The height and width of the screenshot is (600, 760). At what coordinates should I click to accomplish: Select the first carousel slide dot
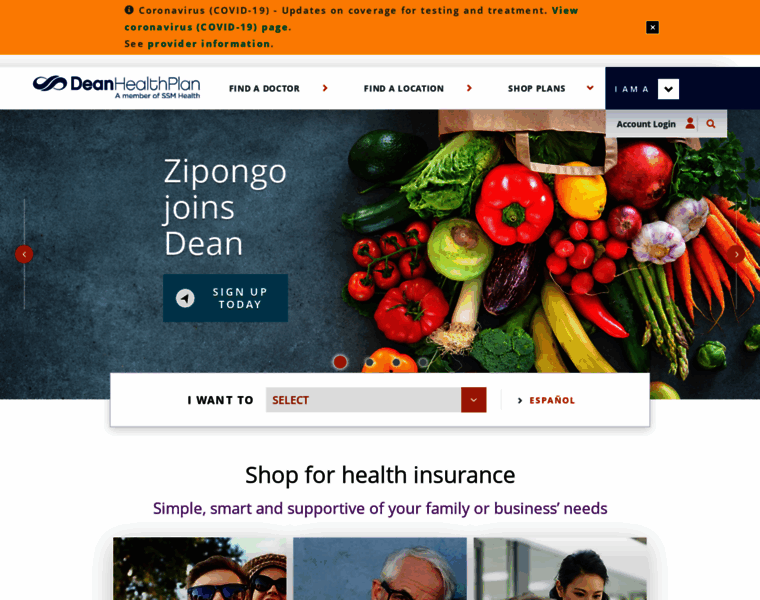click(x=340, y=362)
